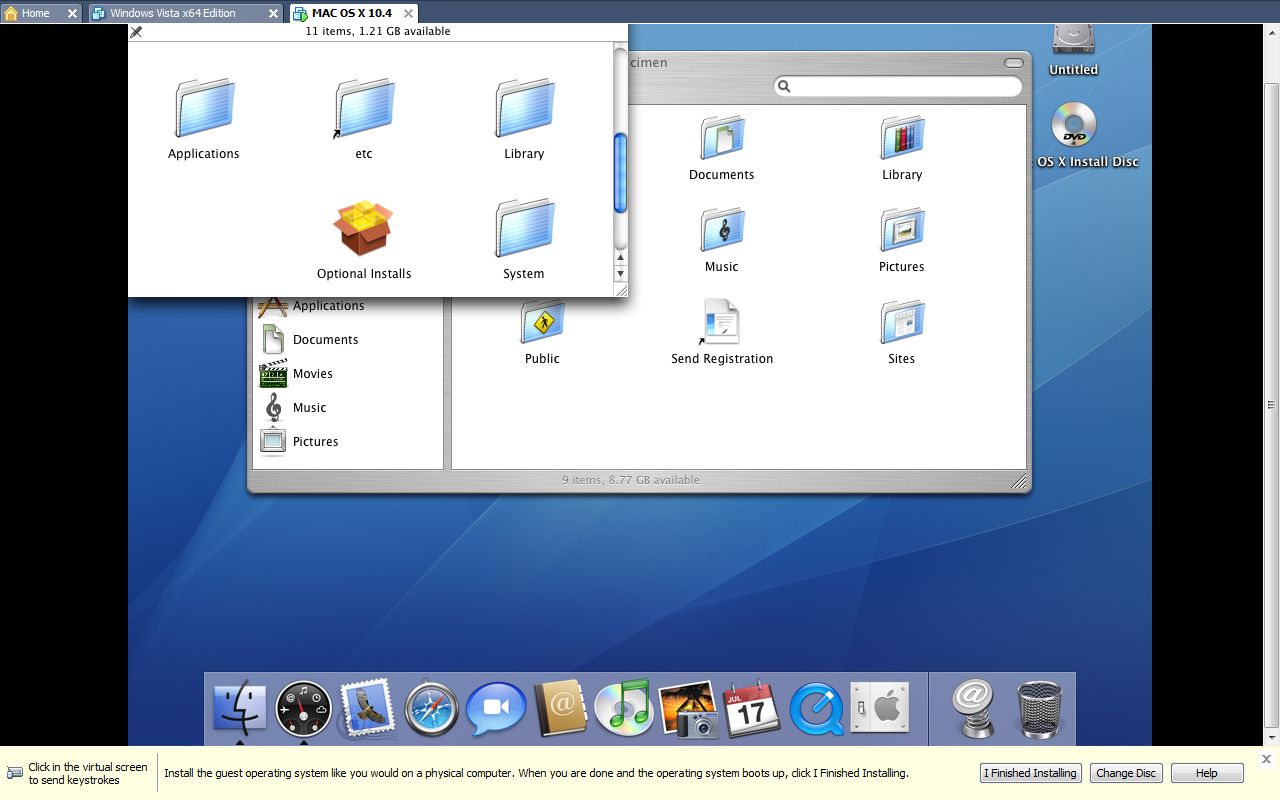Launch iPhoto from the Dock
1280x800 pixels.
pos(688,709)
